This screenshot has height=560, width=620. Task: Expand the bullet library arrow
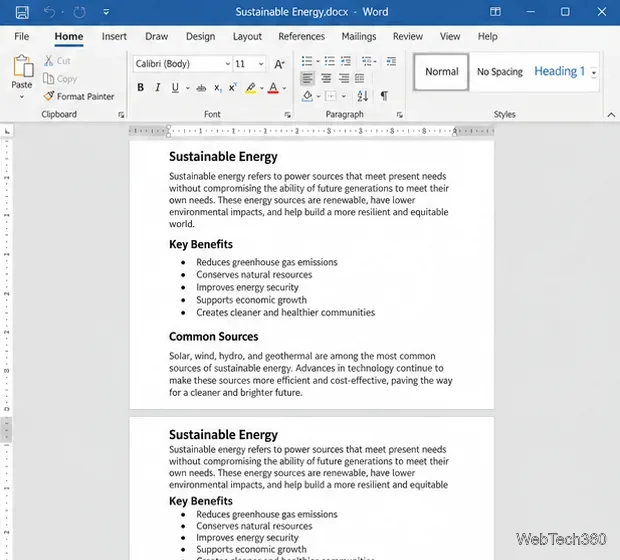click(318, 61)
